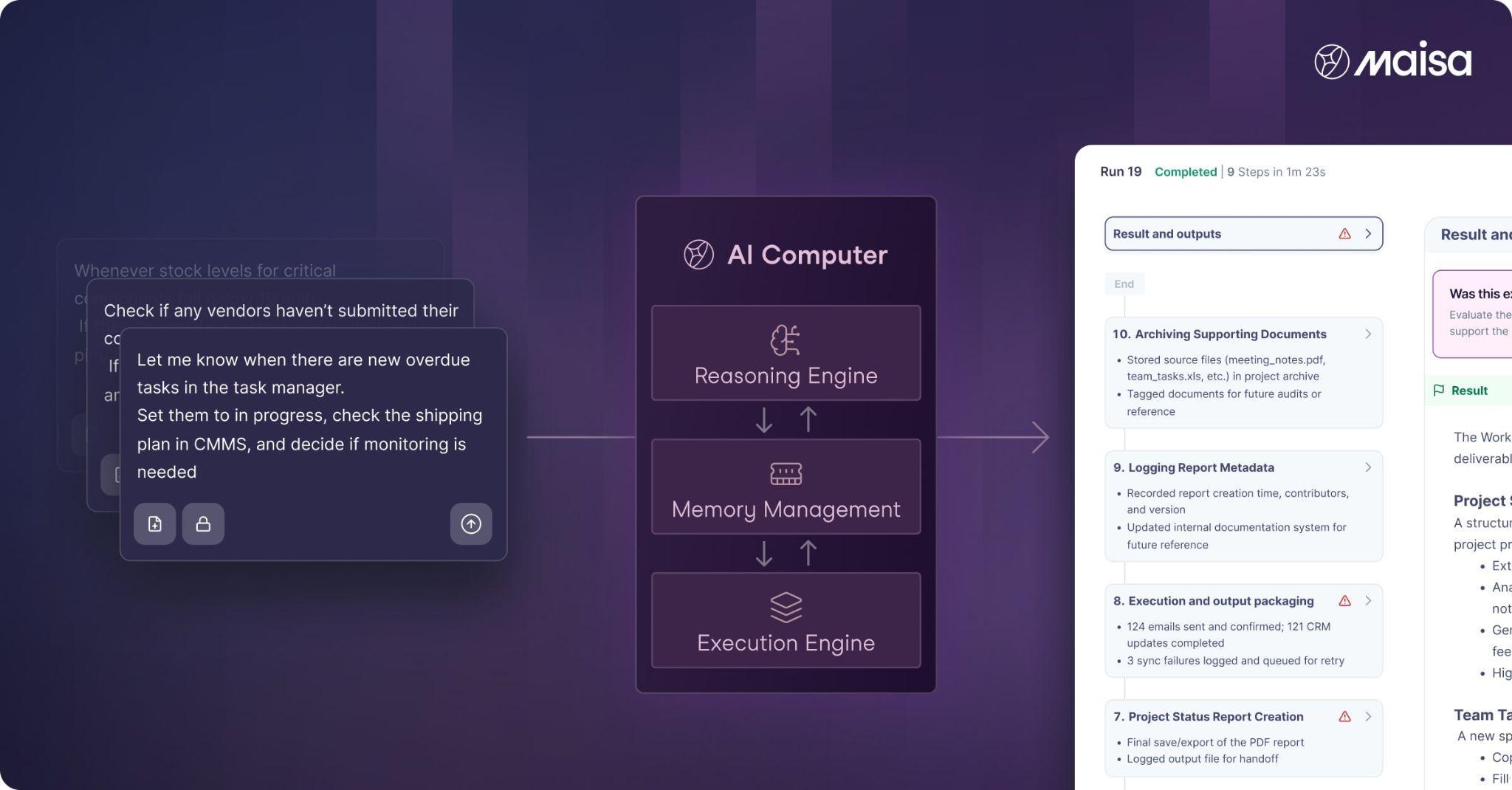This screenshot has width=1512, height=790.
Task: Open the Result section flag label
Action: pos(1460,391)
